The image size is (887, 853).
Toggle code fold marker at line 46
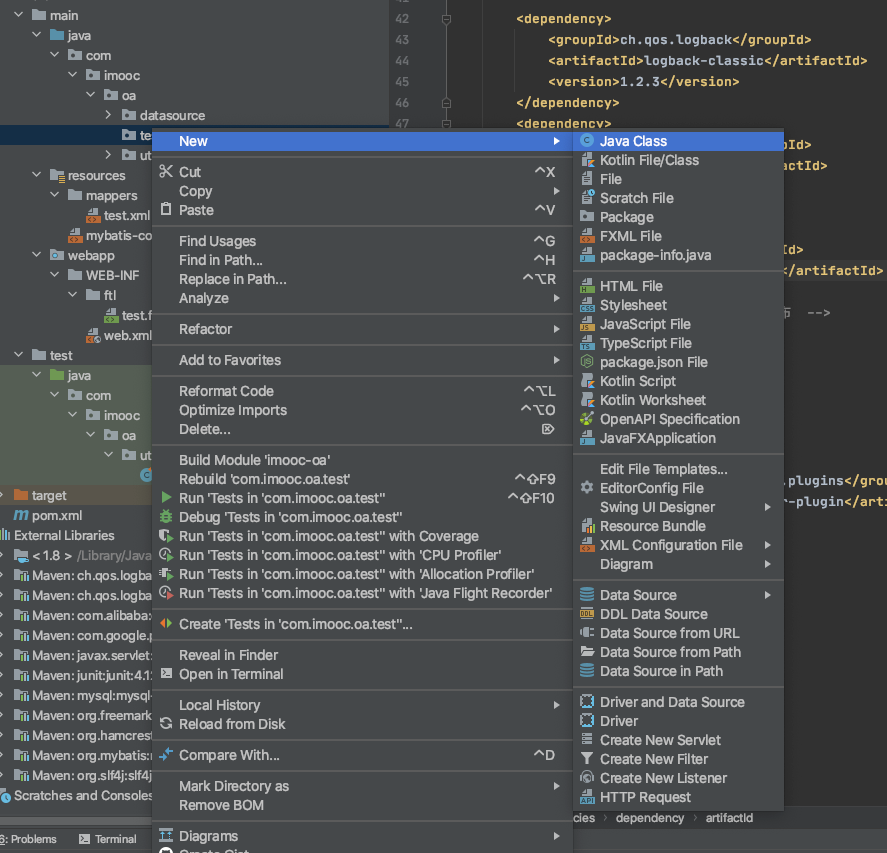tap(446, 103)
